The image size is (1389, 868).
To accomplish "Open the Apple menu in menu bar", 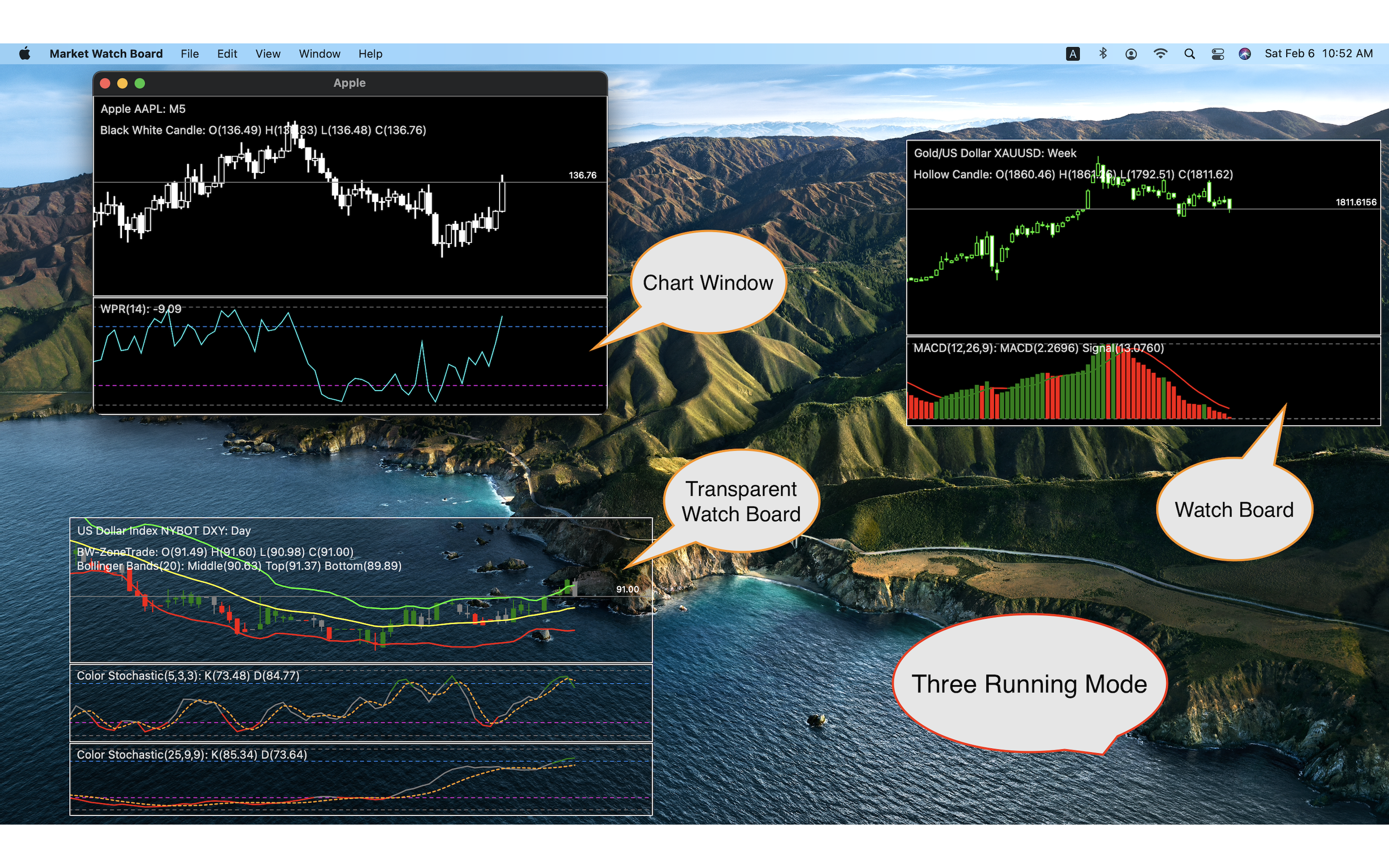I will coord(25,54).
